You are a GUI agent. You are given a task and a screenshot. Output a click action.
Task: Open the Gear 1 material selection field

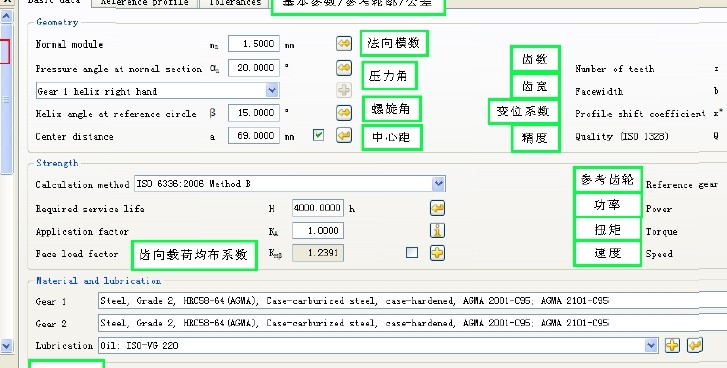412,301
